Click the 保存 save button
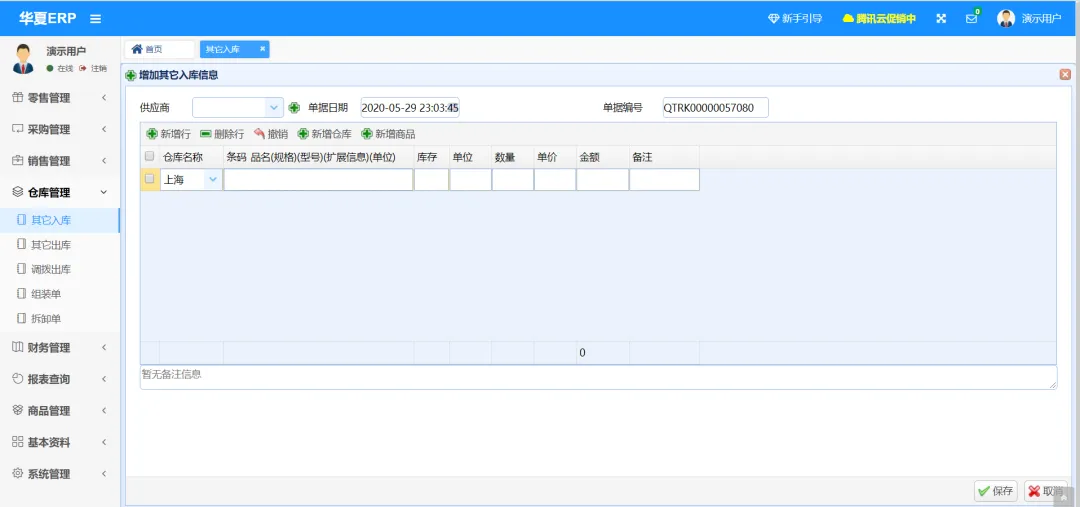The height and width of the screenshot is (507, 1080). point(996,491)
